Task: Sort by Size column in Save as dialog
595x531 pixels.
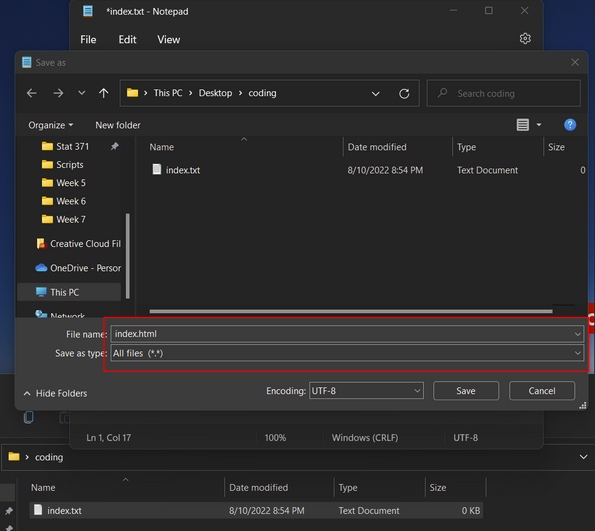Action: pos(556,147)
